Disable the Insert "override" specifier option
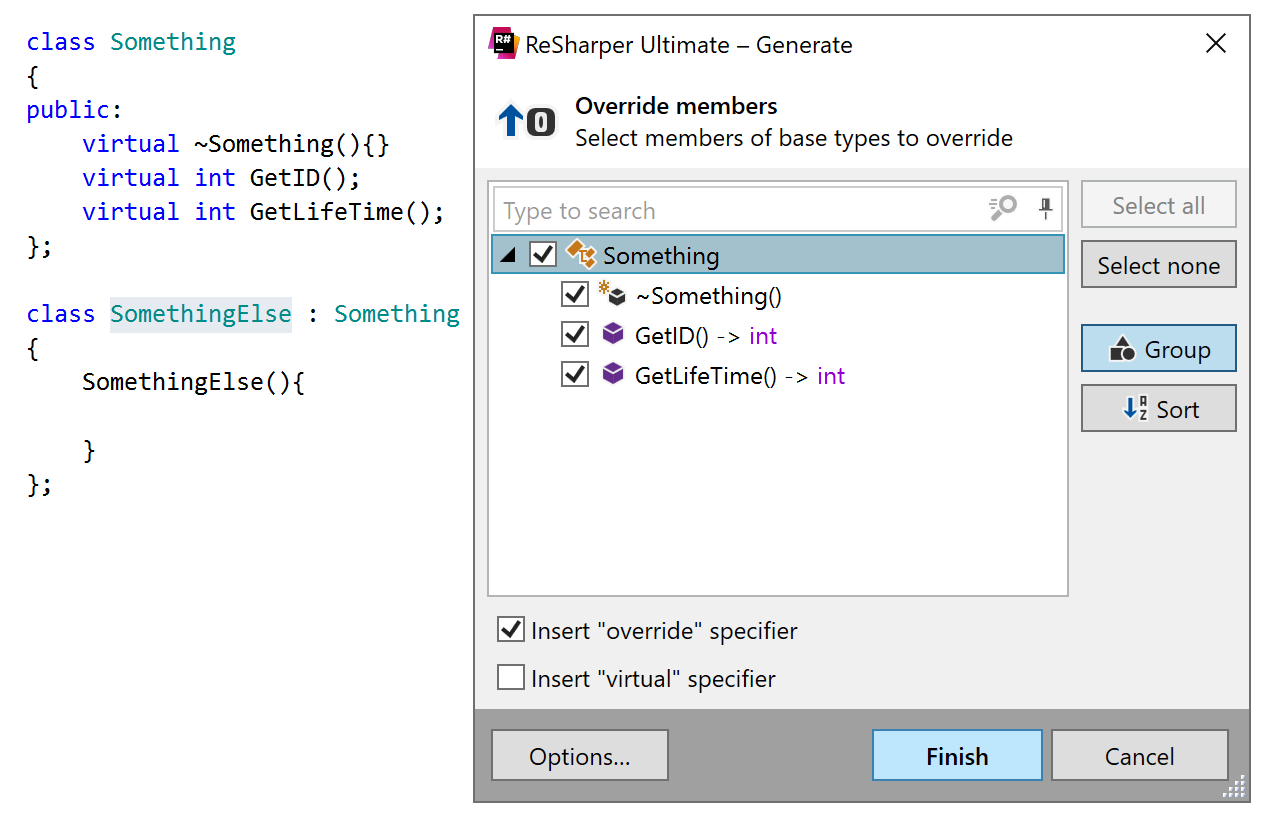This screenshot has height=820, width=1264. [510, 629]
